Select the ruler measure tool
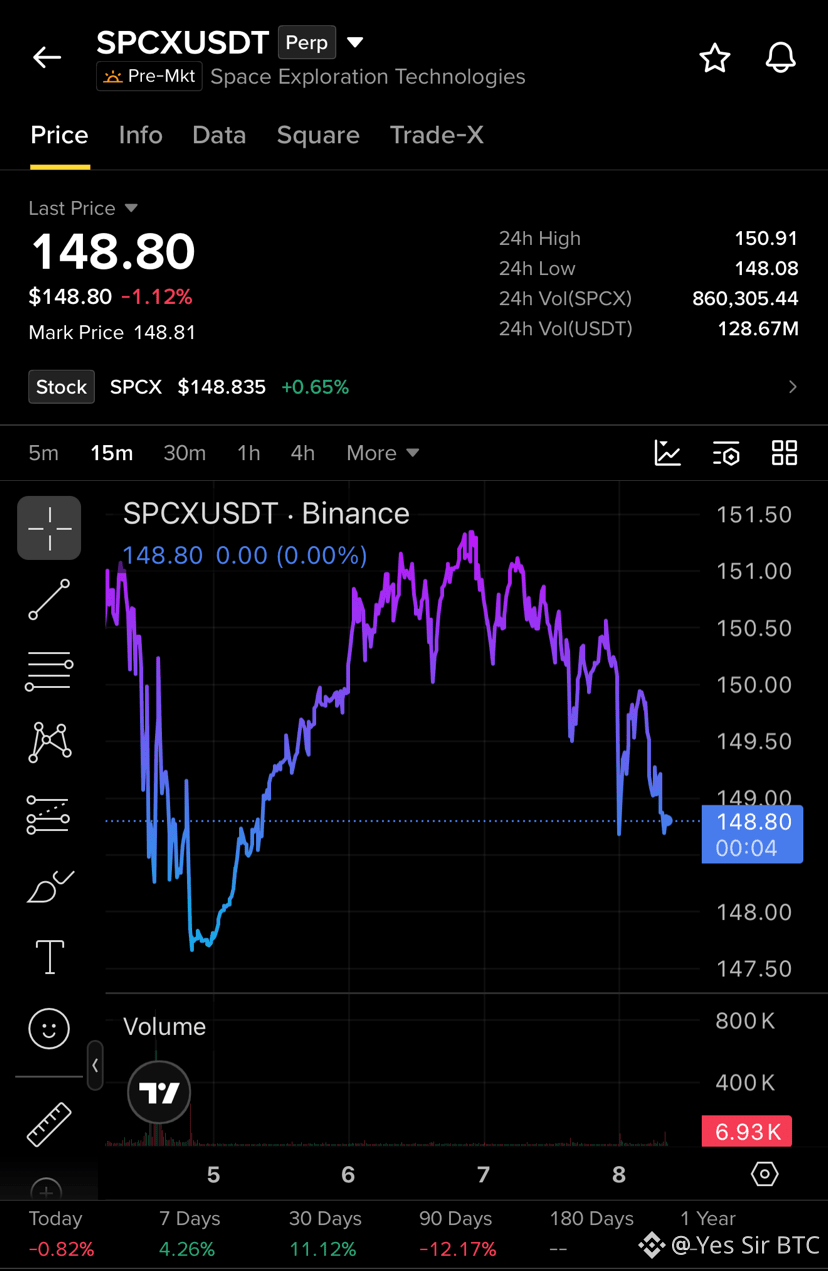This screenshot has height=1271, width=828. 49,1123
